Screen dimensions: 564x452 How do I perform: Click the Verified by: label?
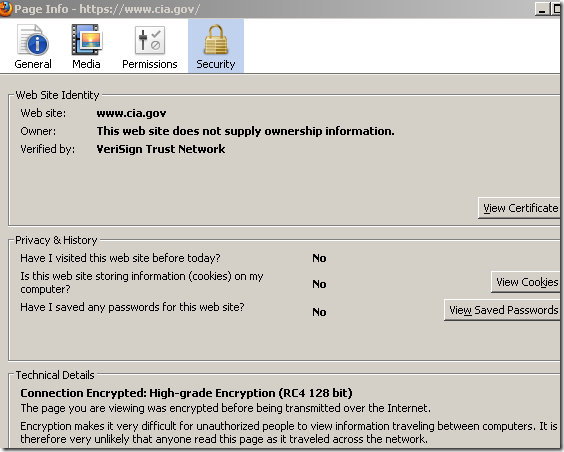coord(47,149)
